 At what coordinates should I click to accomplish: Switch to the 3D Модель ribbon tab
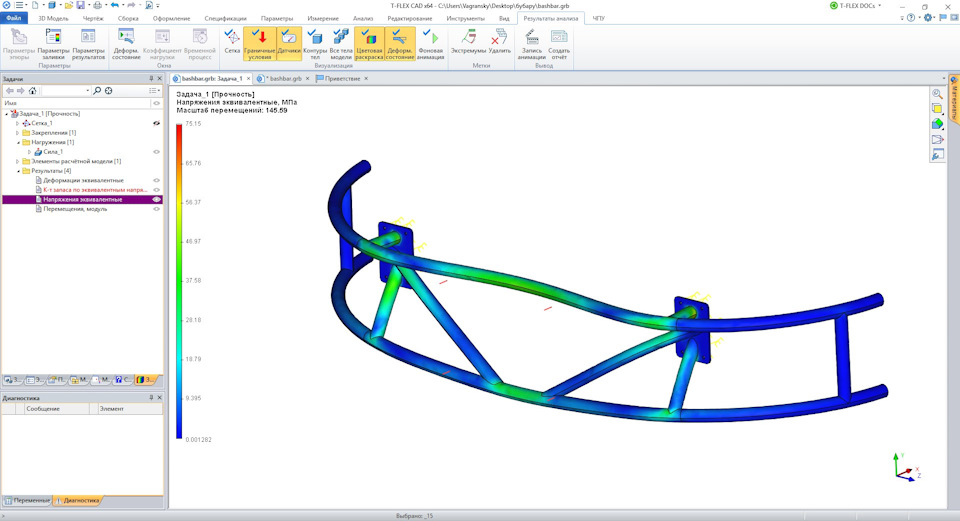pyautogui.click(x=53, y=18)
